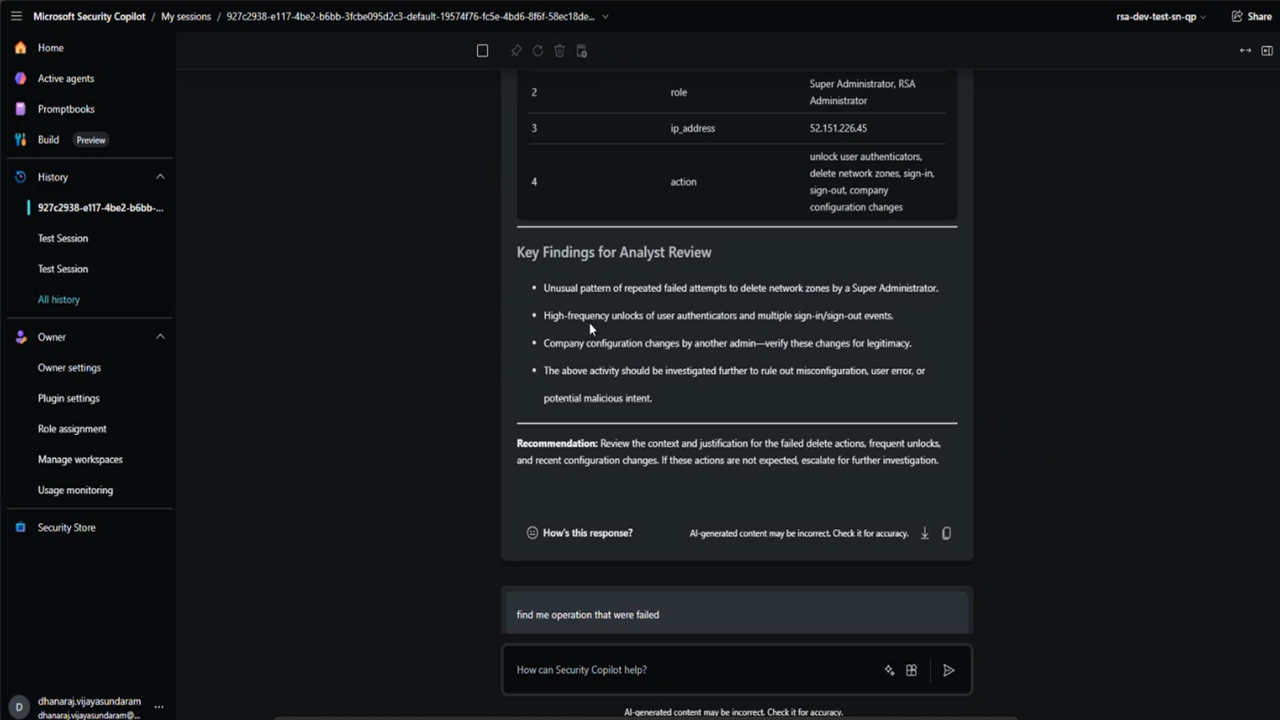This screenshot has width=1280, height=720.
Task: Open the second Test Session entry
Action: point(63,269)
